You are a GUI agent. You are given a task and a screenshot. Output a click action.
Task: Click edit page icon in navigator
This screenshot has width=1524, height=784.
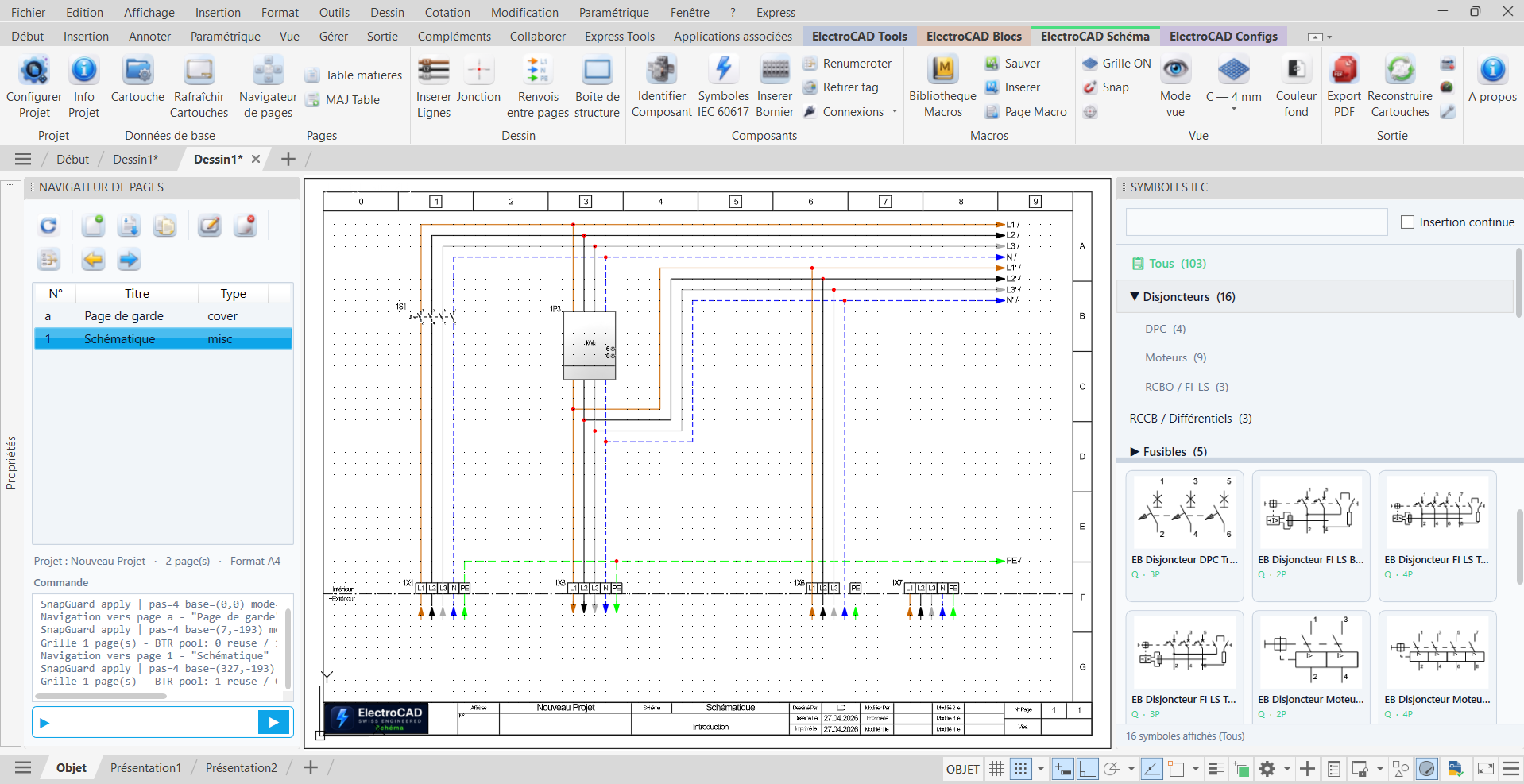(x=209, y=226)
